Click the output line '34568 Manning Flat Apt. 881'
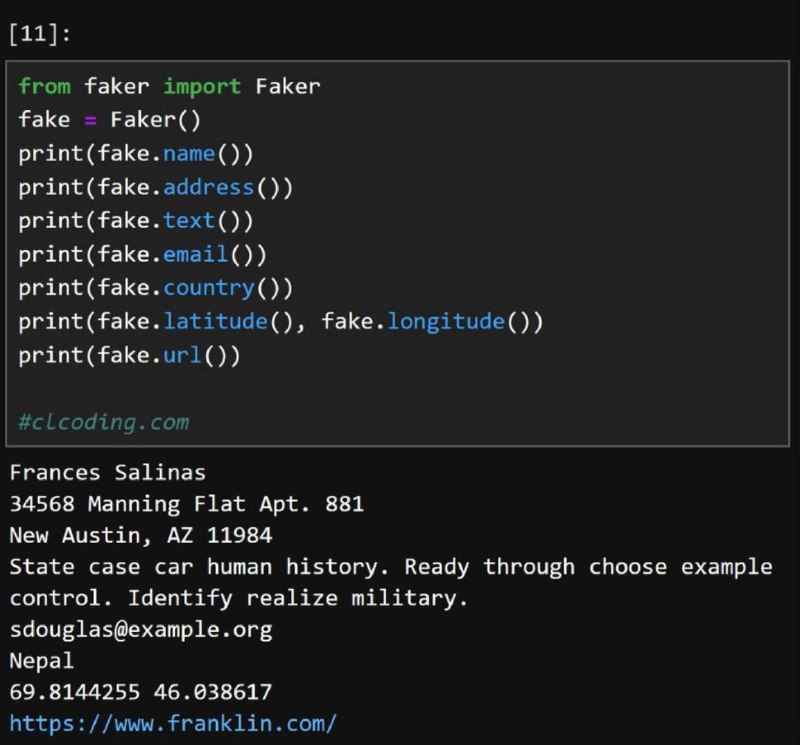The width and height of the screenshot is (800, 745). [x=187, y=504]
